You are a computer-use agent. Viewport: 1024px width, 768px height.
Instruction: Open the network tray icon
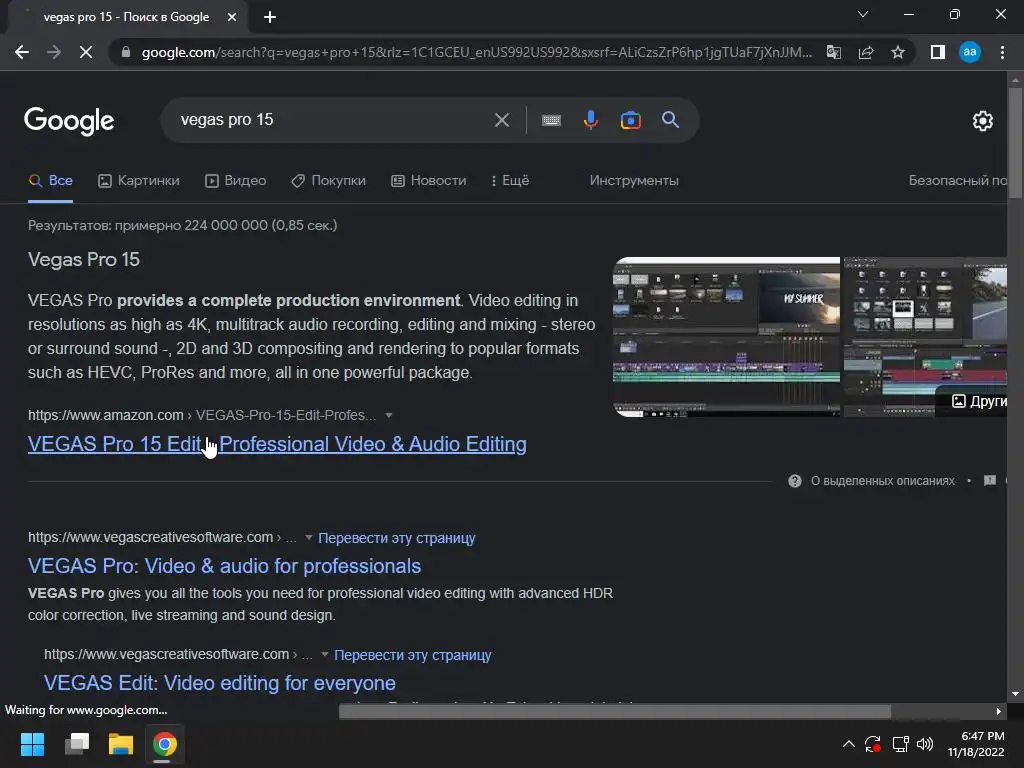click(901, 744)
